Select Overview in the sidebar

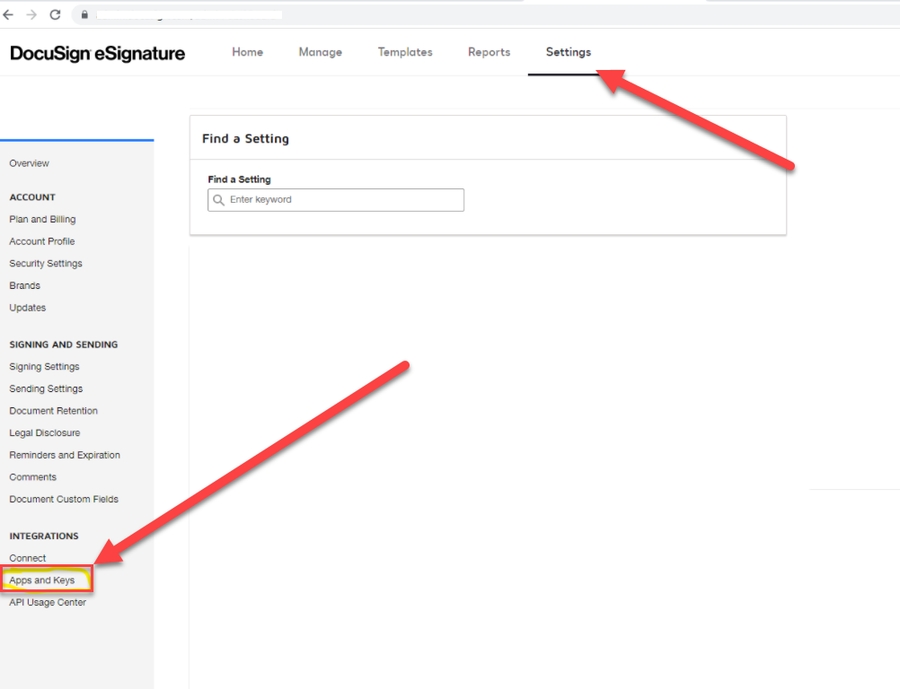coord(29,163)
